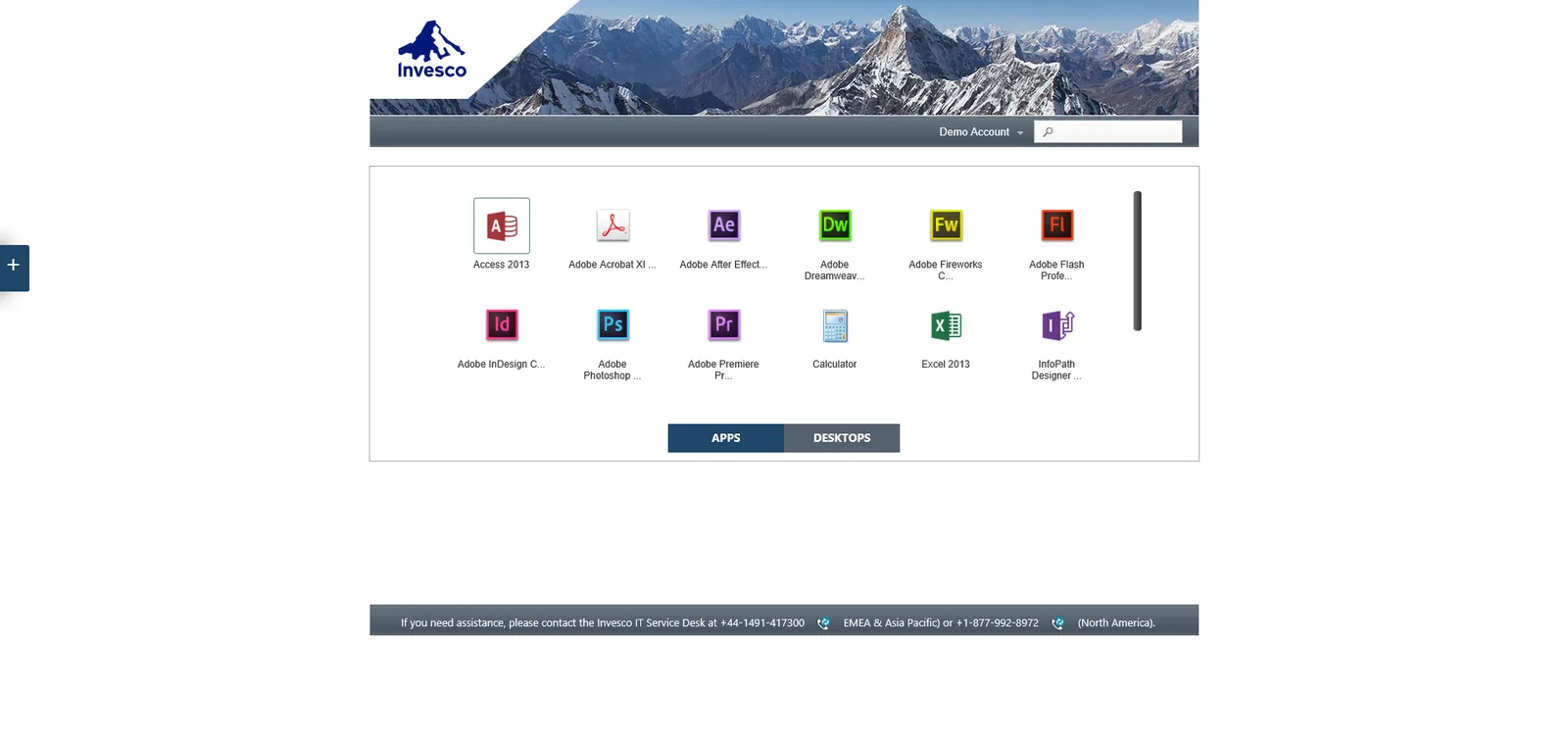Image resolution: width=1568 pixels, height=740 pixels.
Task: Click the "Adobe Premiere Pr..." label
Action: pos(723,370)
